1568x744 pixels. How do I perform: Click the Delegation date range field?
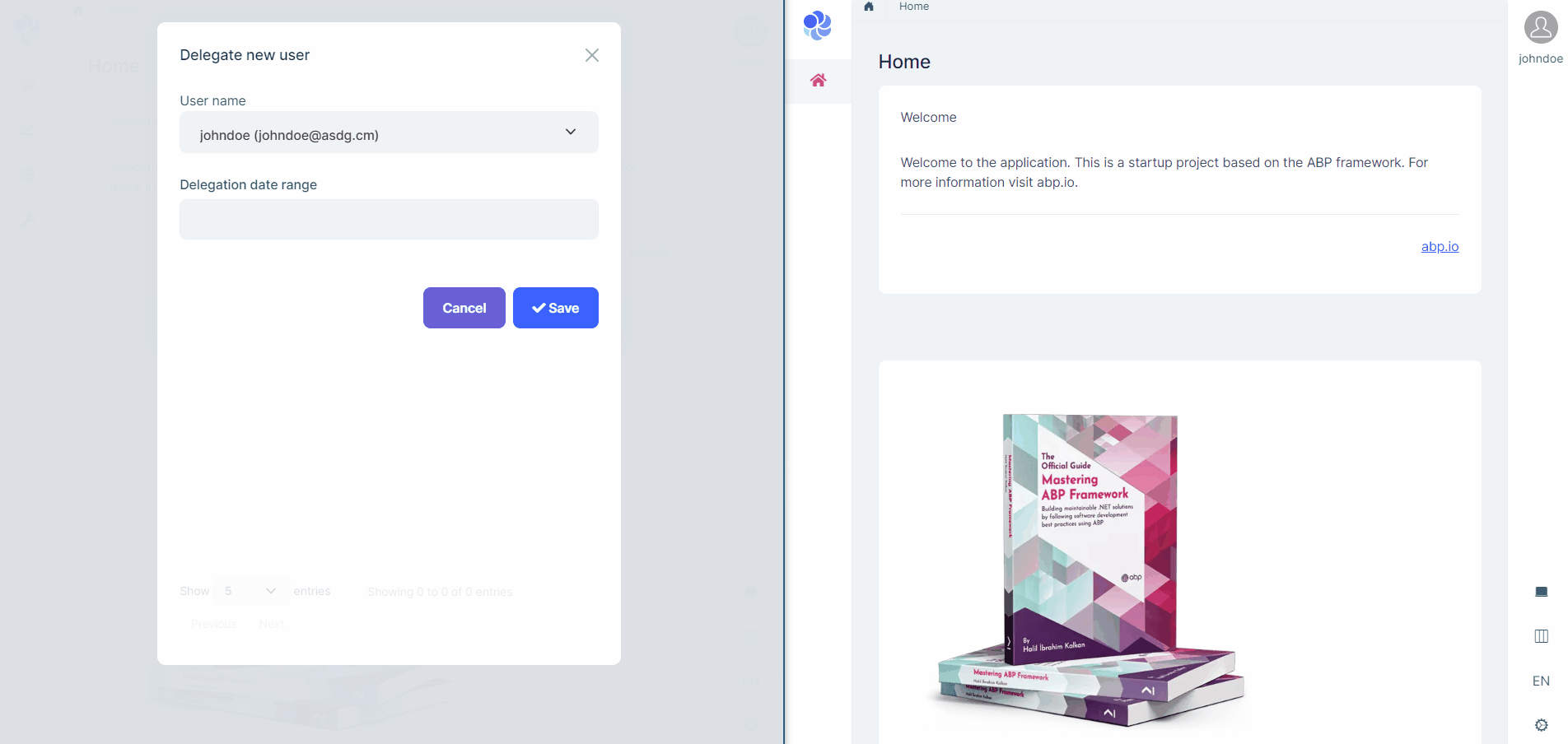click(x=389, y=220)
